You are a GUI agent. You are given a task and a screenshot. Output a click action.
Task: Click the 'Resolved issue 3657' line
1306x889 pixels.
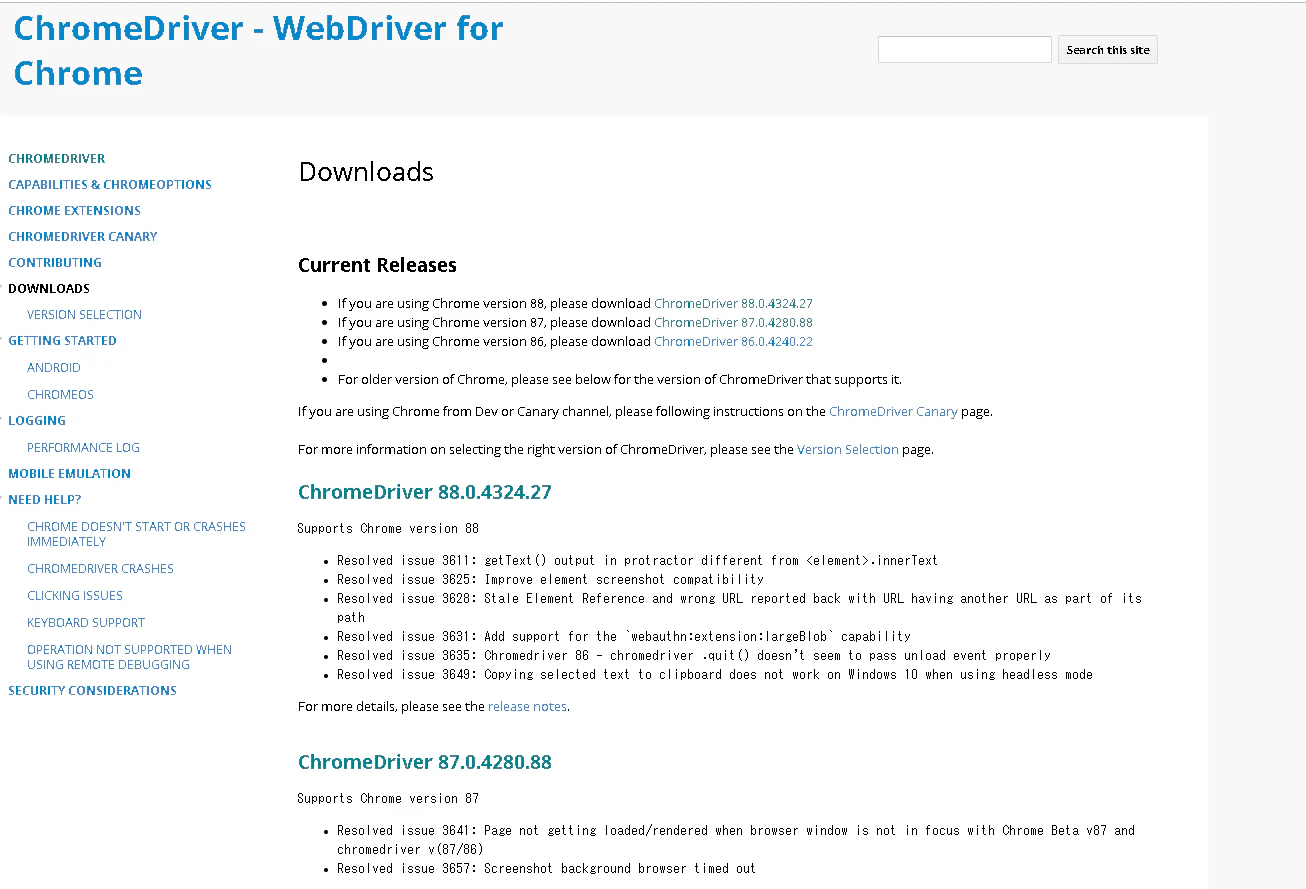point(546,868)
